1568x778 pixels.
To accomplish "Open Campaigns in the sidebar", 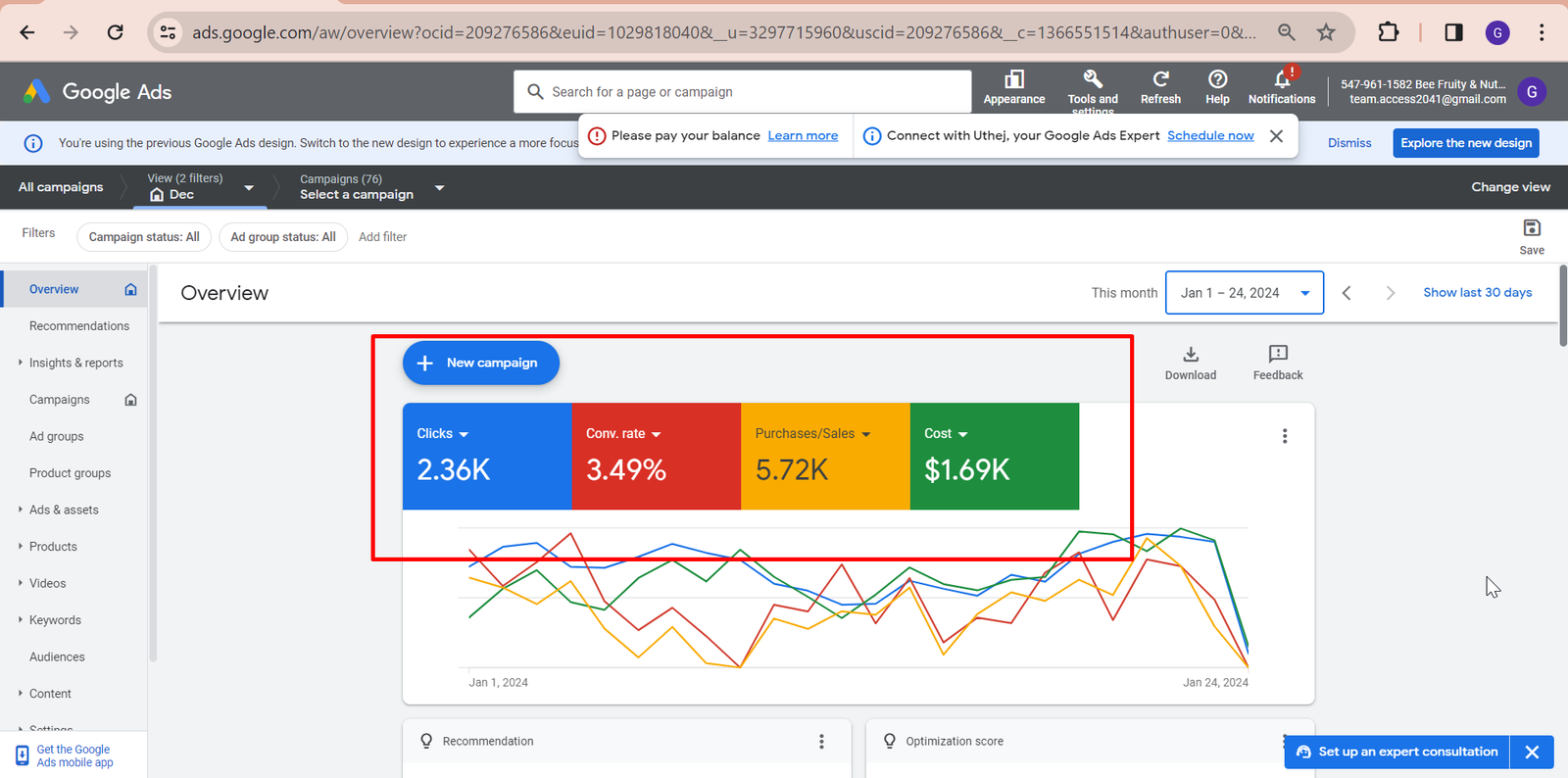I will 60,400.
